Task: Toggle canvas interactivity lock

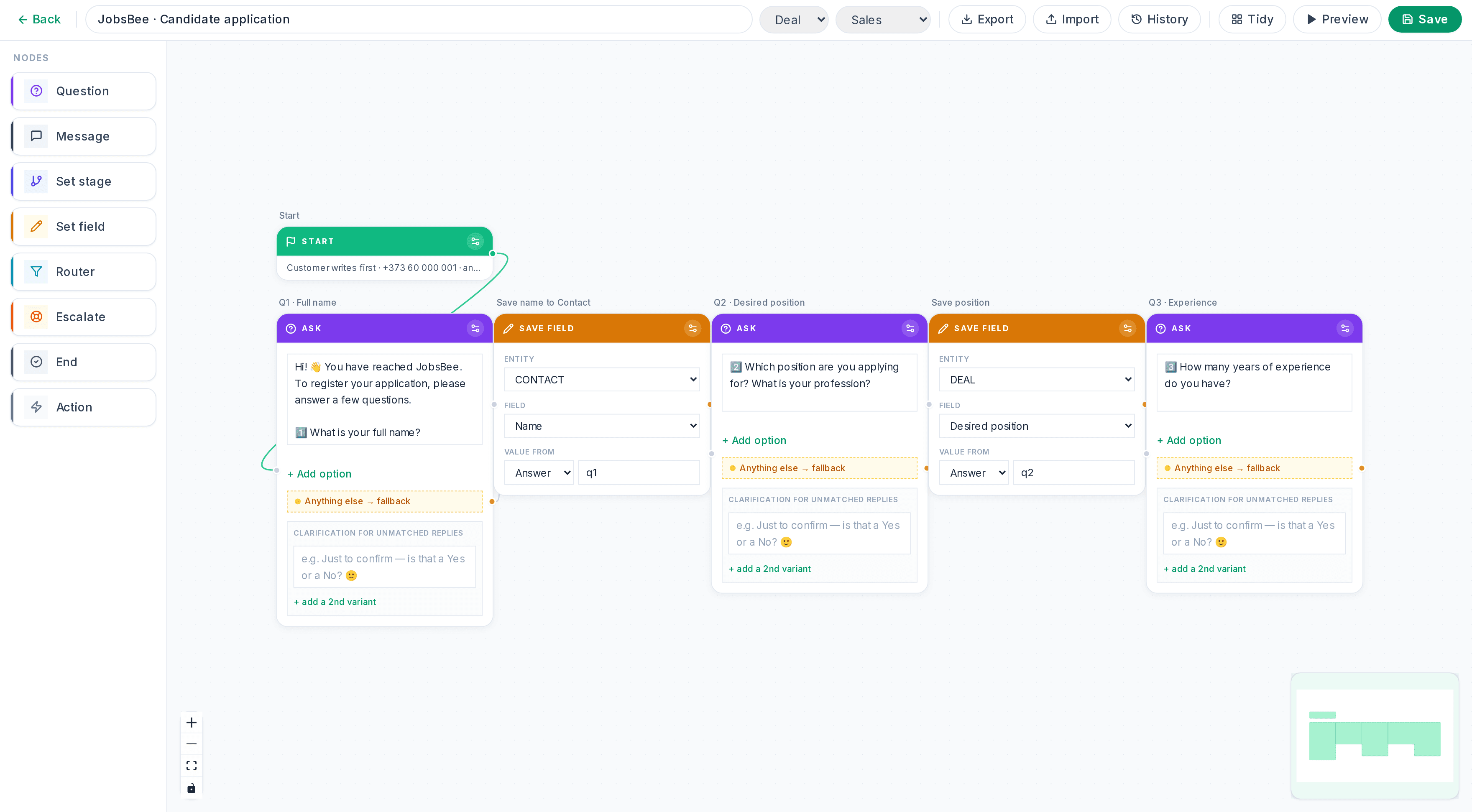Action: 192,787
